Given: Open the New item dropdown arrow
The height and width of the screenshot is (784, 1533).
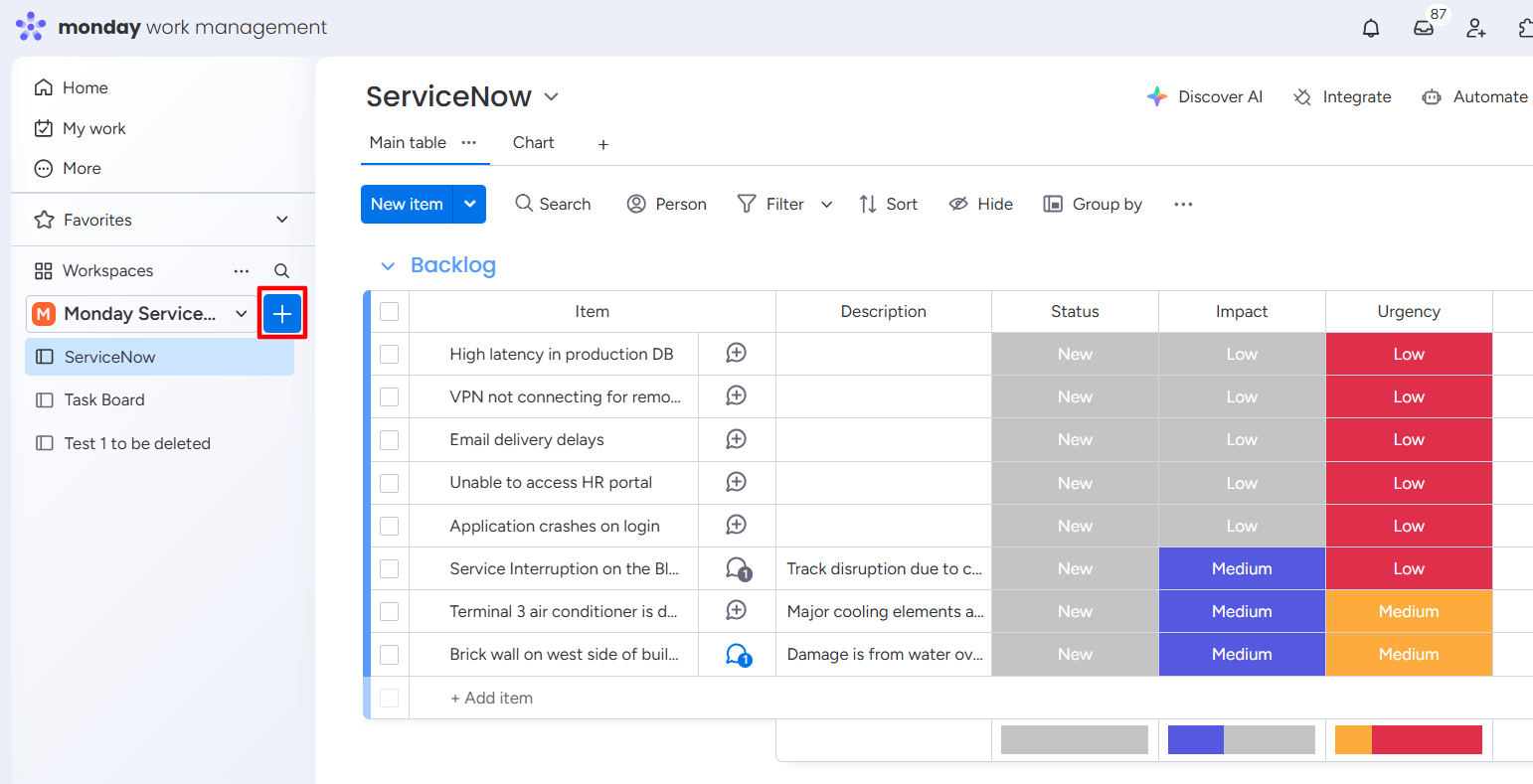Looking at the screenshot, I should [469, 204].
